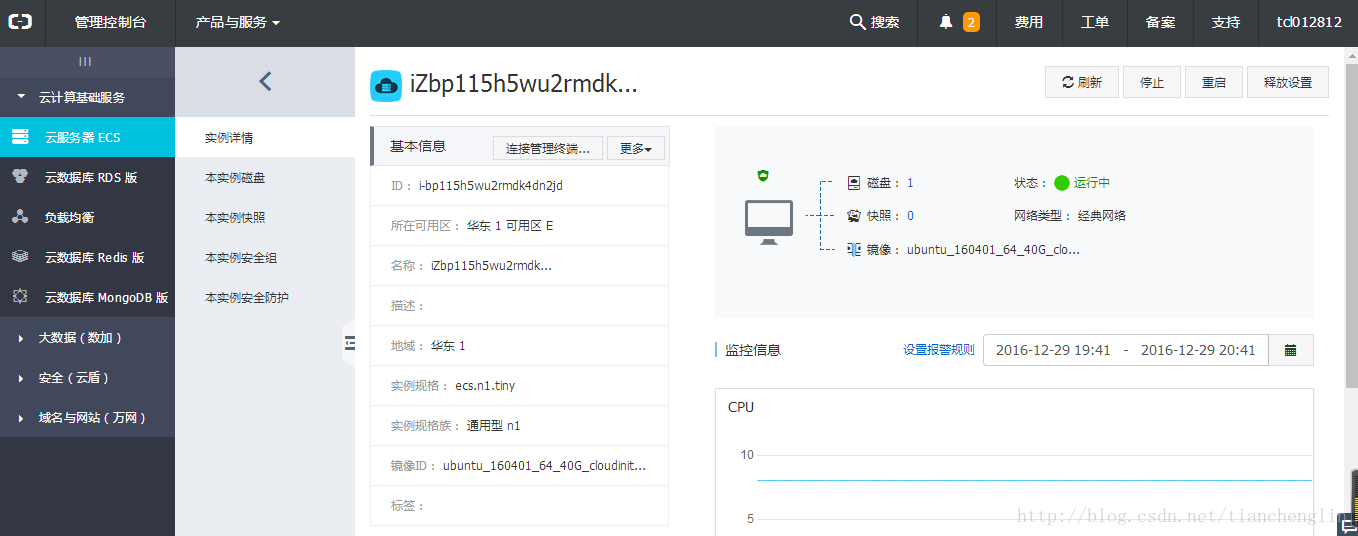Open the 工单 menu item

(x=1095, y=22)
